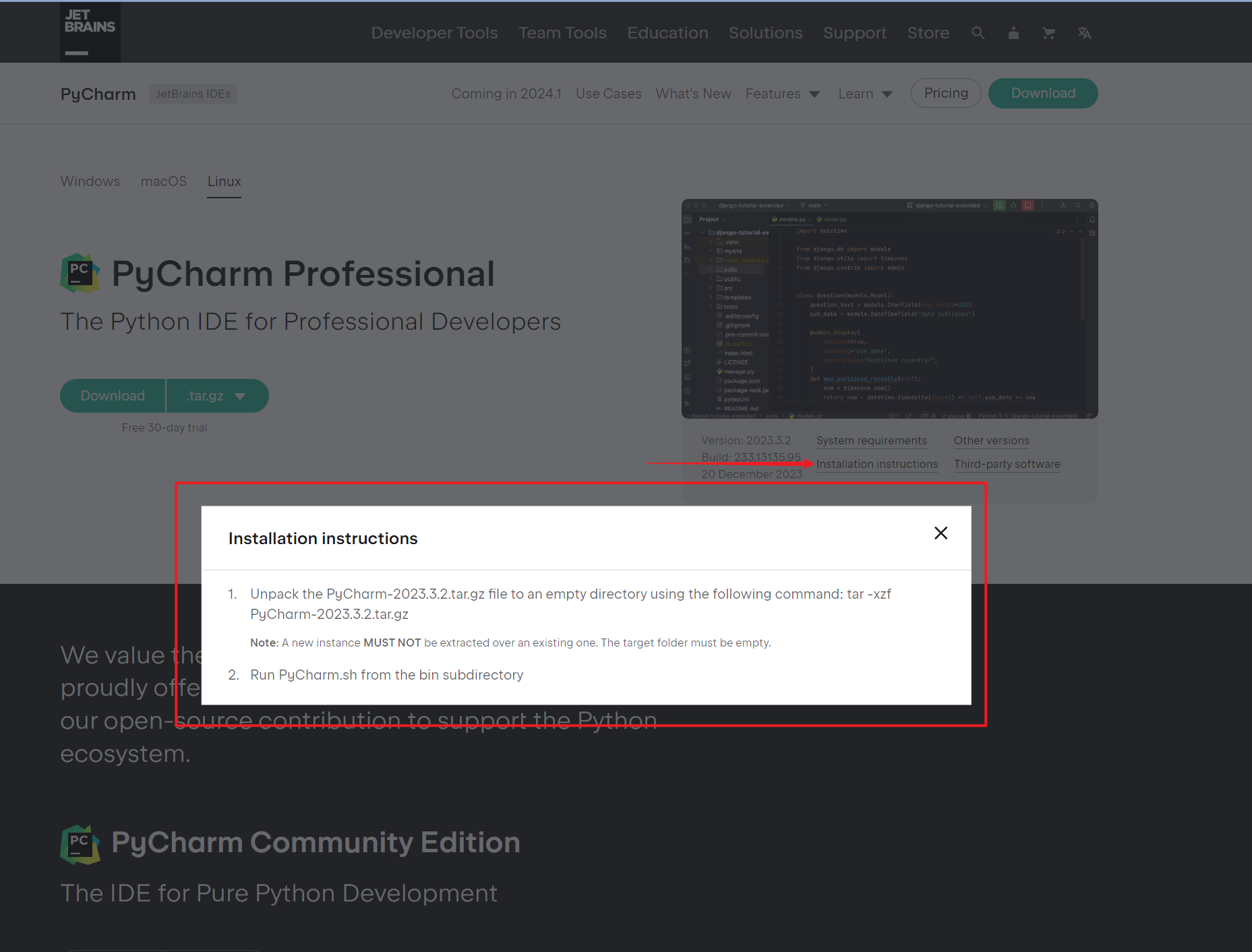Expand the Features dropdown
Viewport: 1252px width, 952px height.
click(783, 94)
